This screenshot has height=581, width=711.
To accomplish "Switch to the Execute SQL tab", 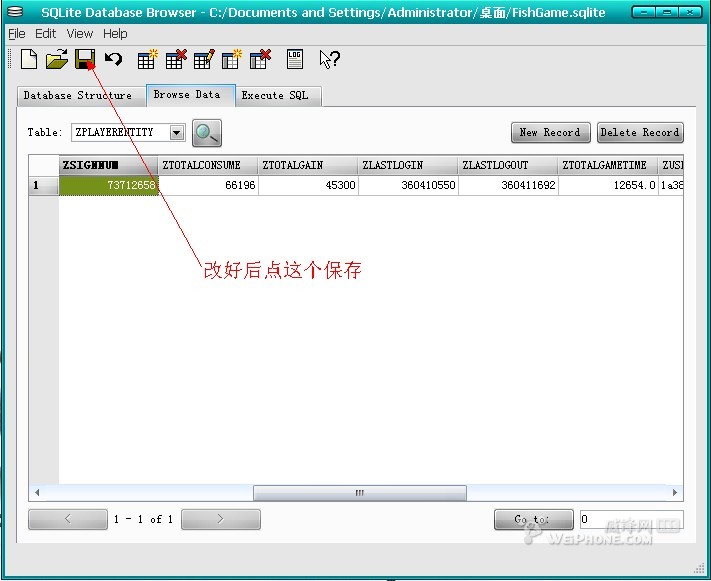I will point(275,96).
